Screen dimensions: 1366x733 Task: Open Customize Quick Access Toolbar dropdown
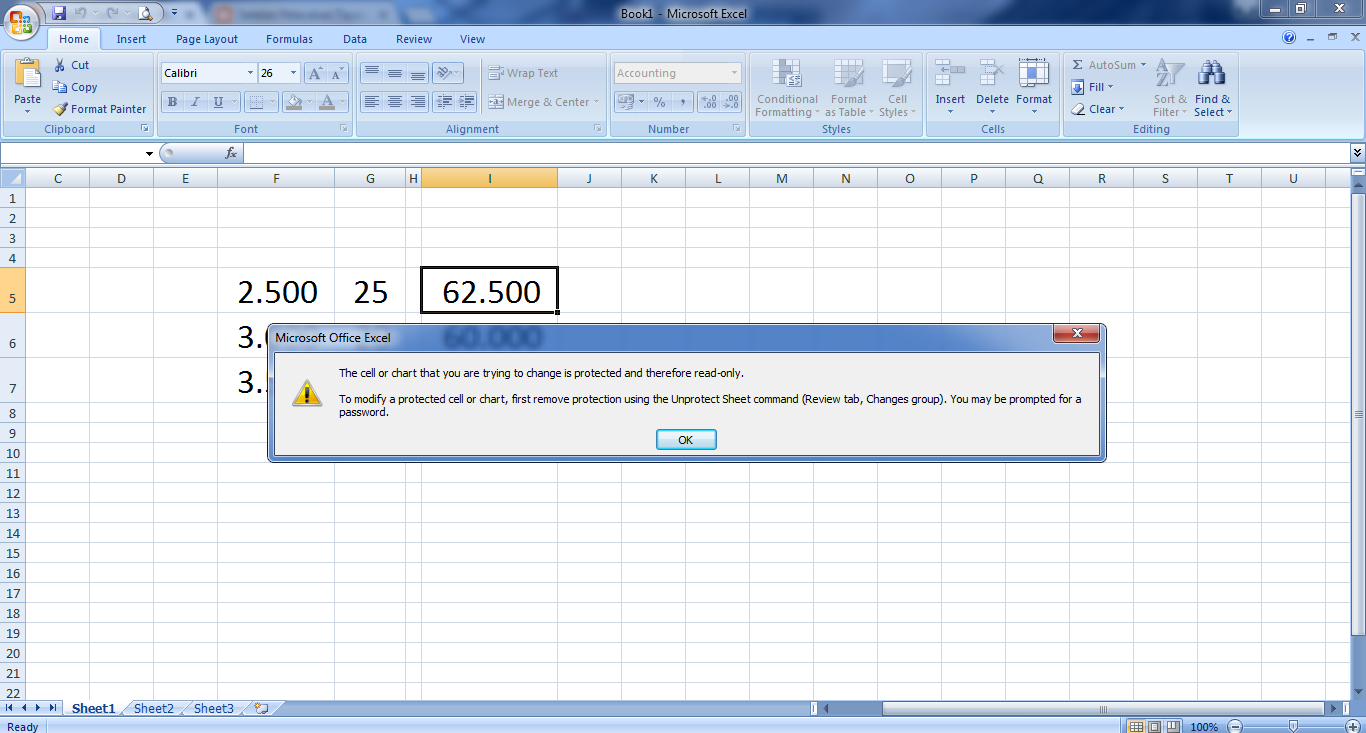click(174, 13)
